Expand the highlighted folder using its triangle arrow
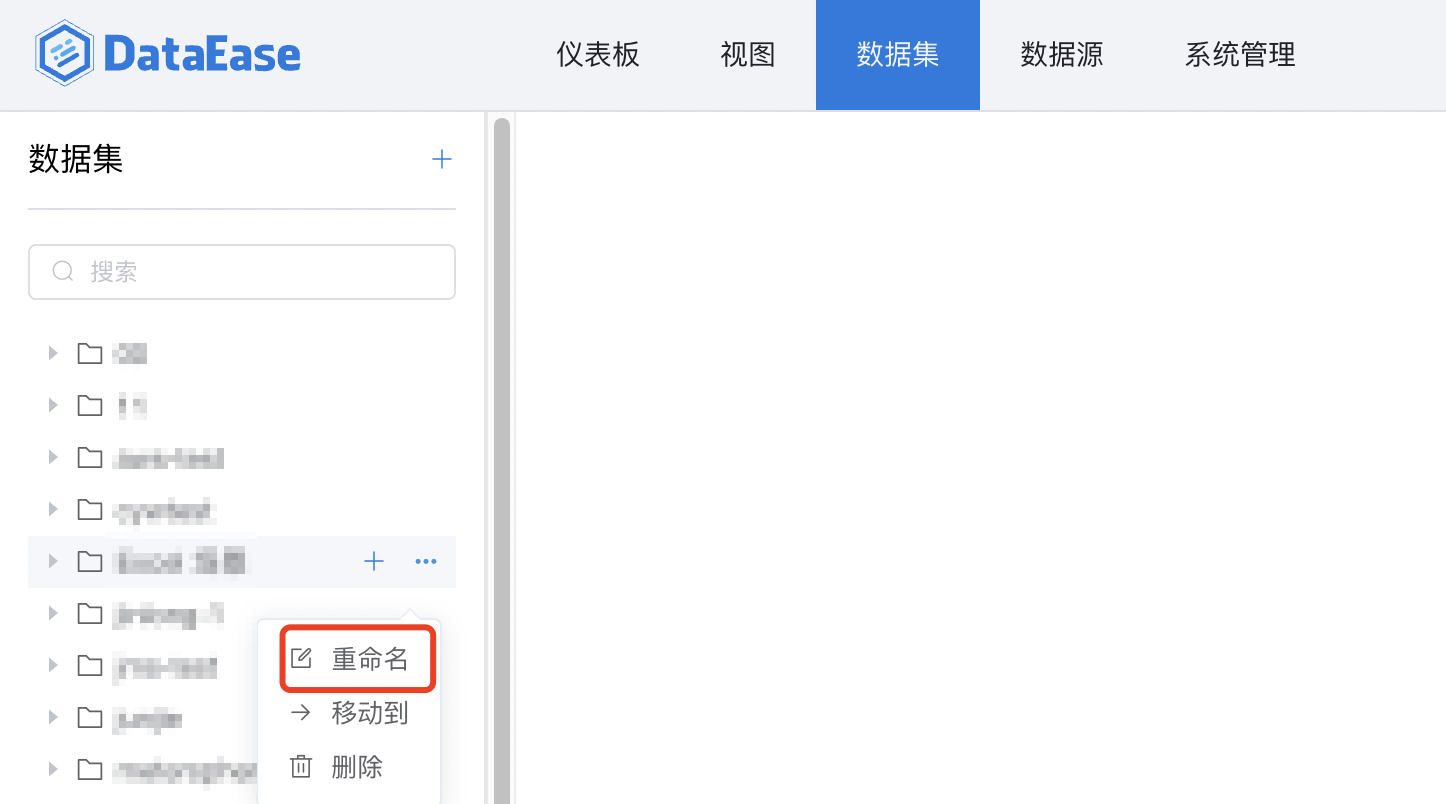Viewport: 1446px width, 804px height. [52, 561]
